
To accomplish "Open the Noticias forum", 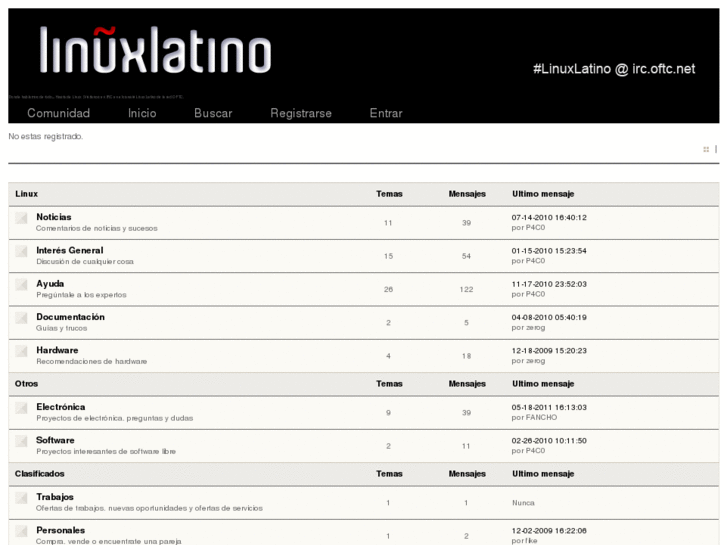I will coord(54,217).
